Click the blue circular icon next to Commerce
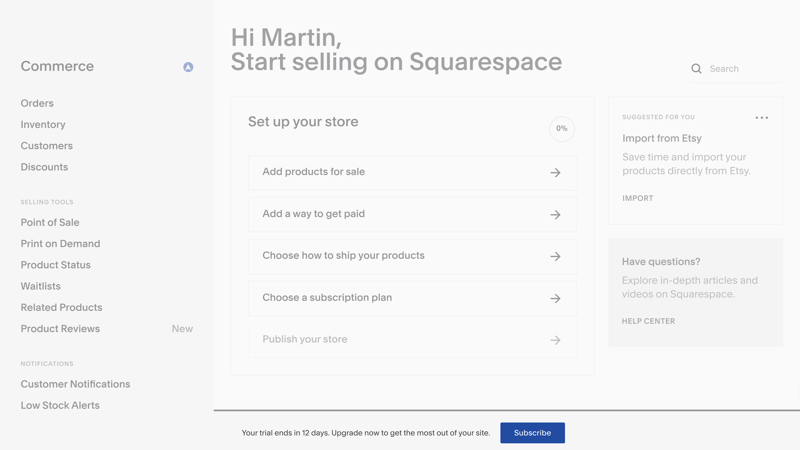Image resolution: width=800 pixels, height=450 pixels. click(188, 67)
